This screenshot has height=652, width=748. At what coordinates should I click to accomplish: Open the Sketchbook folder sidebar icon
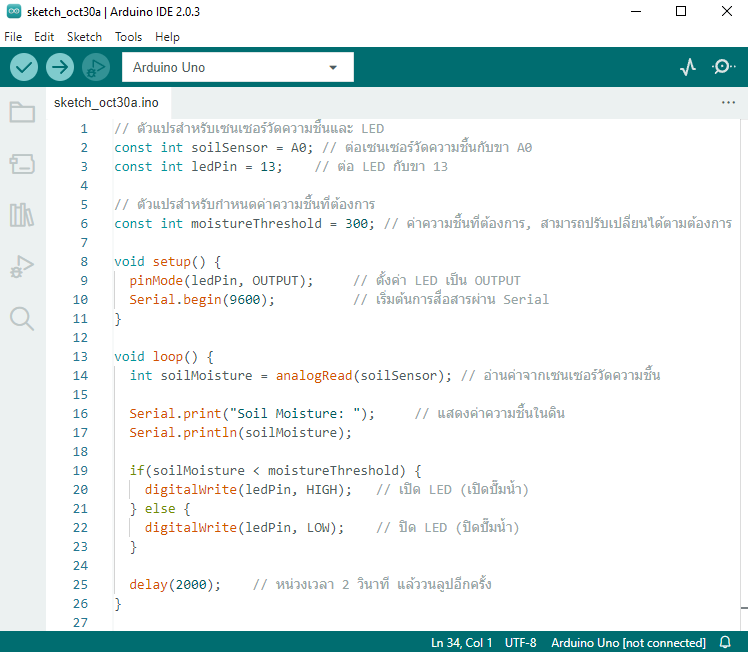22,112
